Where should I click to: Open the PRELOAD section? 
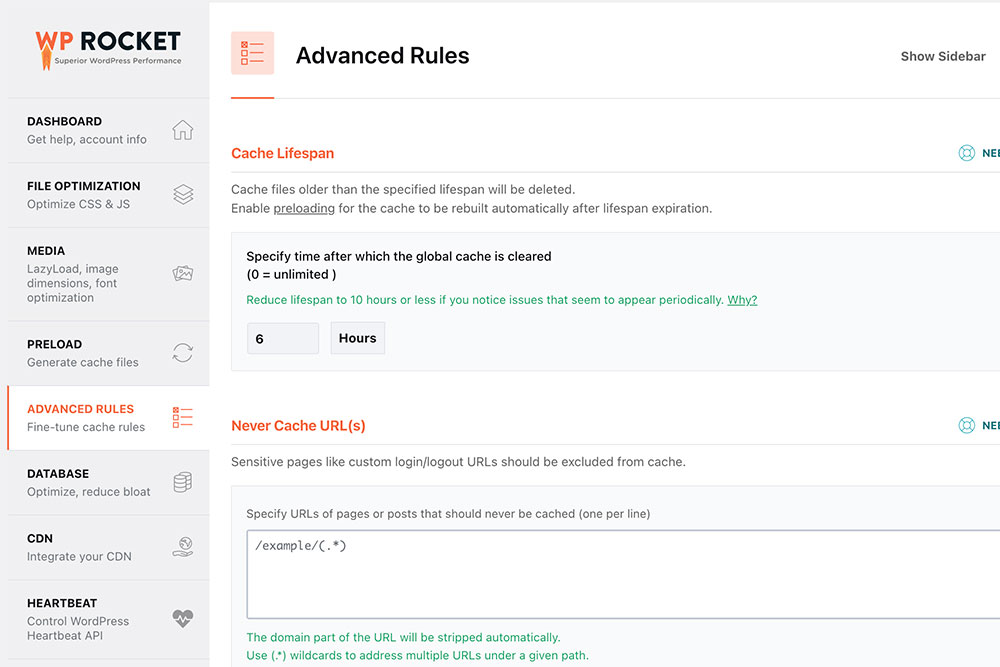click(x=108, y=353)
